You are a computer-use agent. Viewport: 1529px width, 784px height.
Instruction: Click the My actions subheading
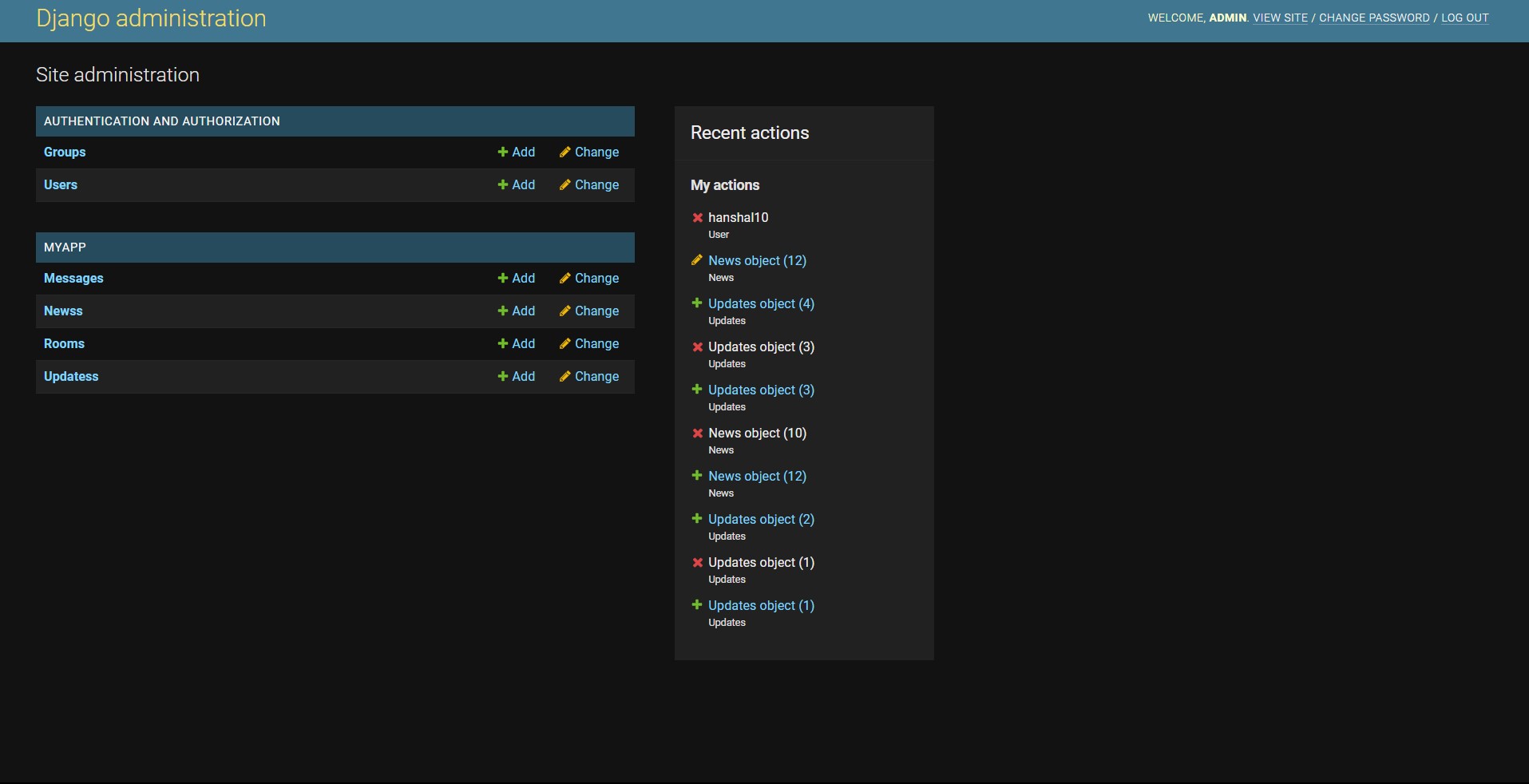pyautogui.click(x=725, y=185)
